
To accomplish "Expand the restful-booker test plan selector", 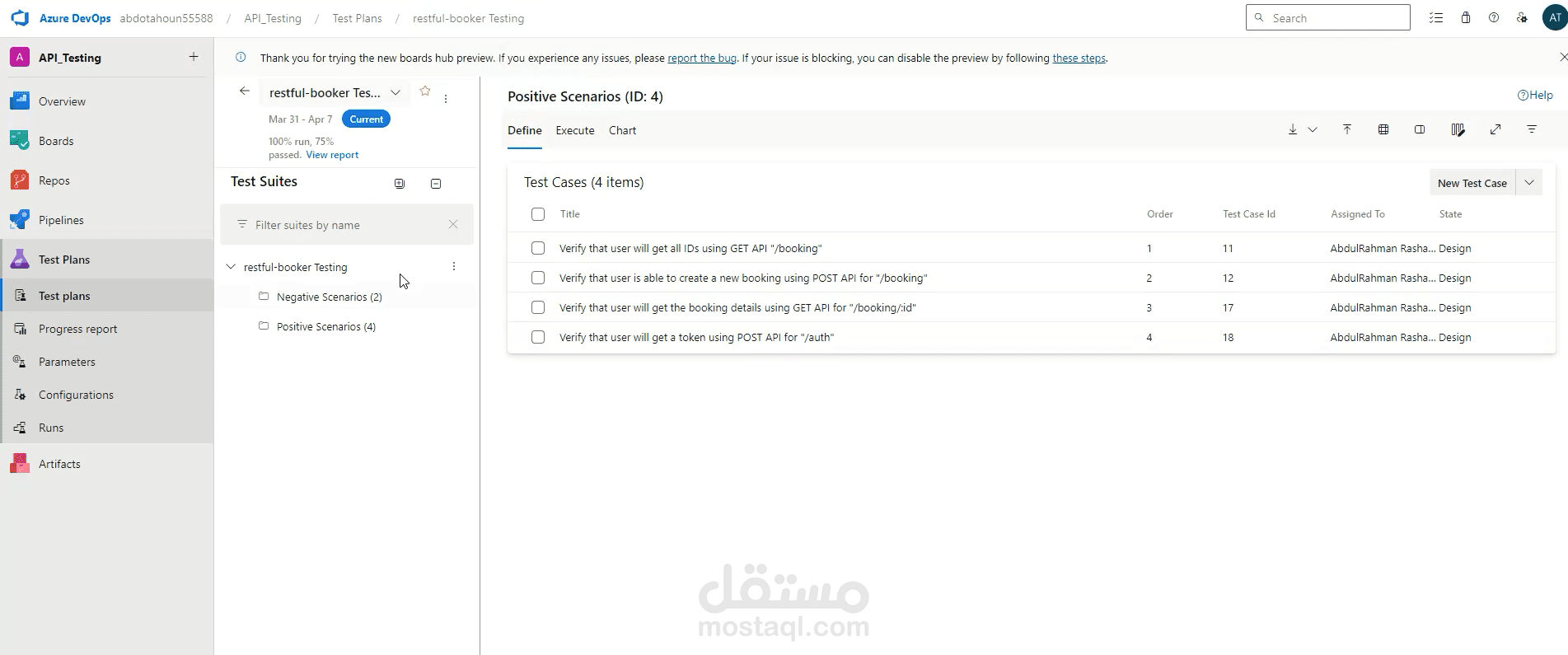I will pos(396,93).
